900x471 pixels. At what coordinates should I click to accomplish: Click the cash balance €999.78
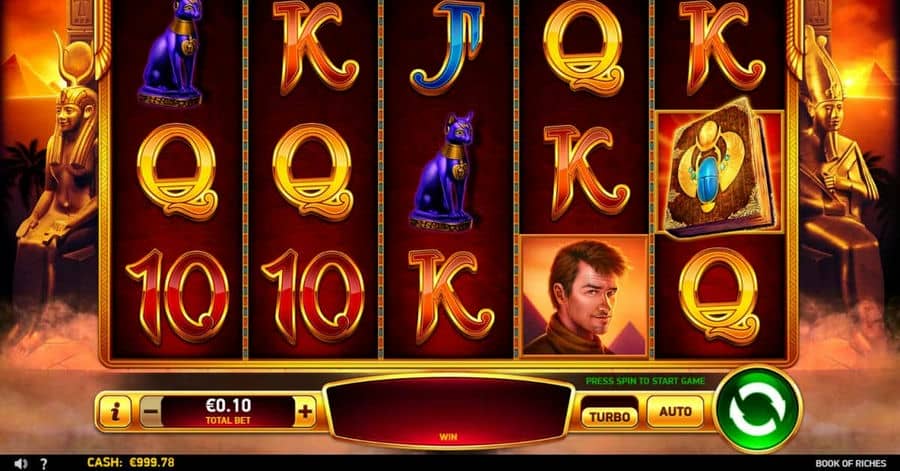tap(131, 462)
